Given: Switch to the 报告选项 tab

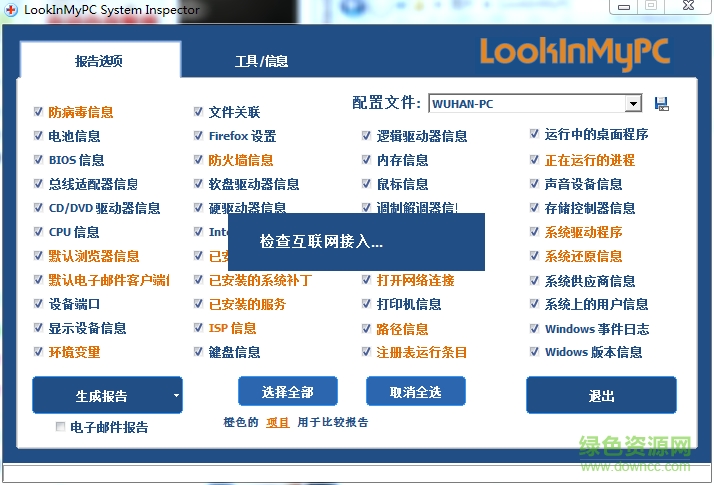Looking at the screenshot, I should 99,61.
